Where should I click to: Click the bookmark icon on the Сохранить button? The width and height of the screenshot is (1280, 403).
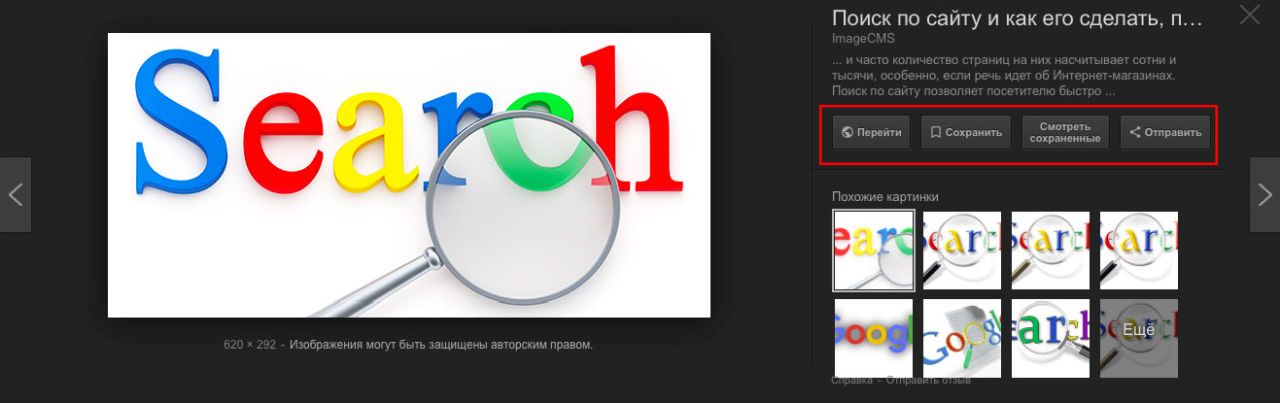935,132
